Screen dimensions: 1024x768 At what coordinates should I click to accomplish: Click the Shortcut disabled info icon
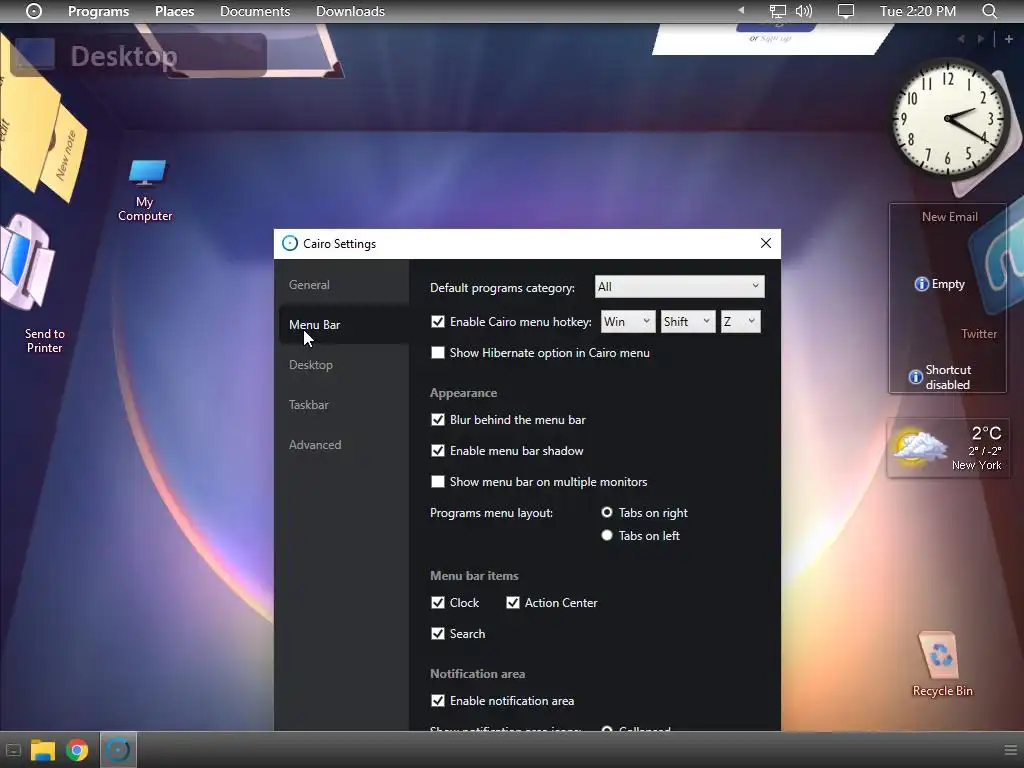pos(916,377)
